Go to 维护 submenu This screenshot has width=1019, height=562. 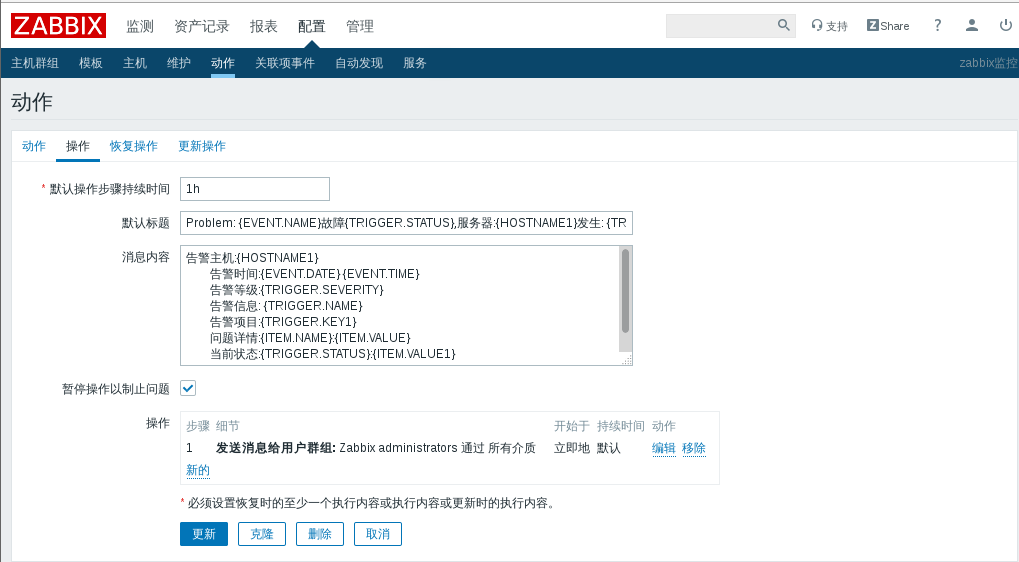[179, 63]
